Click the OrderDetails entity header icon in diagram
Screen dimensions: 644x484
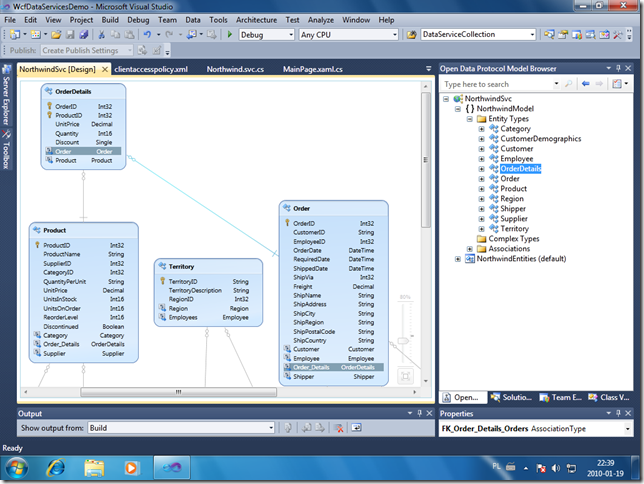point(49,91)
